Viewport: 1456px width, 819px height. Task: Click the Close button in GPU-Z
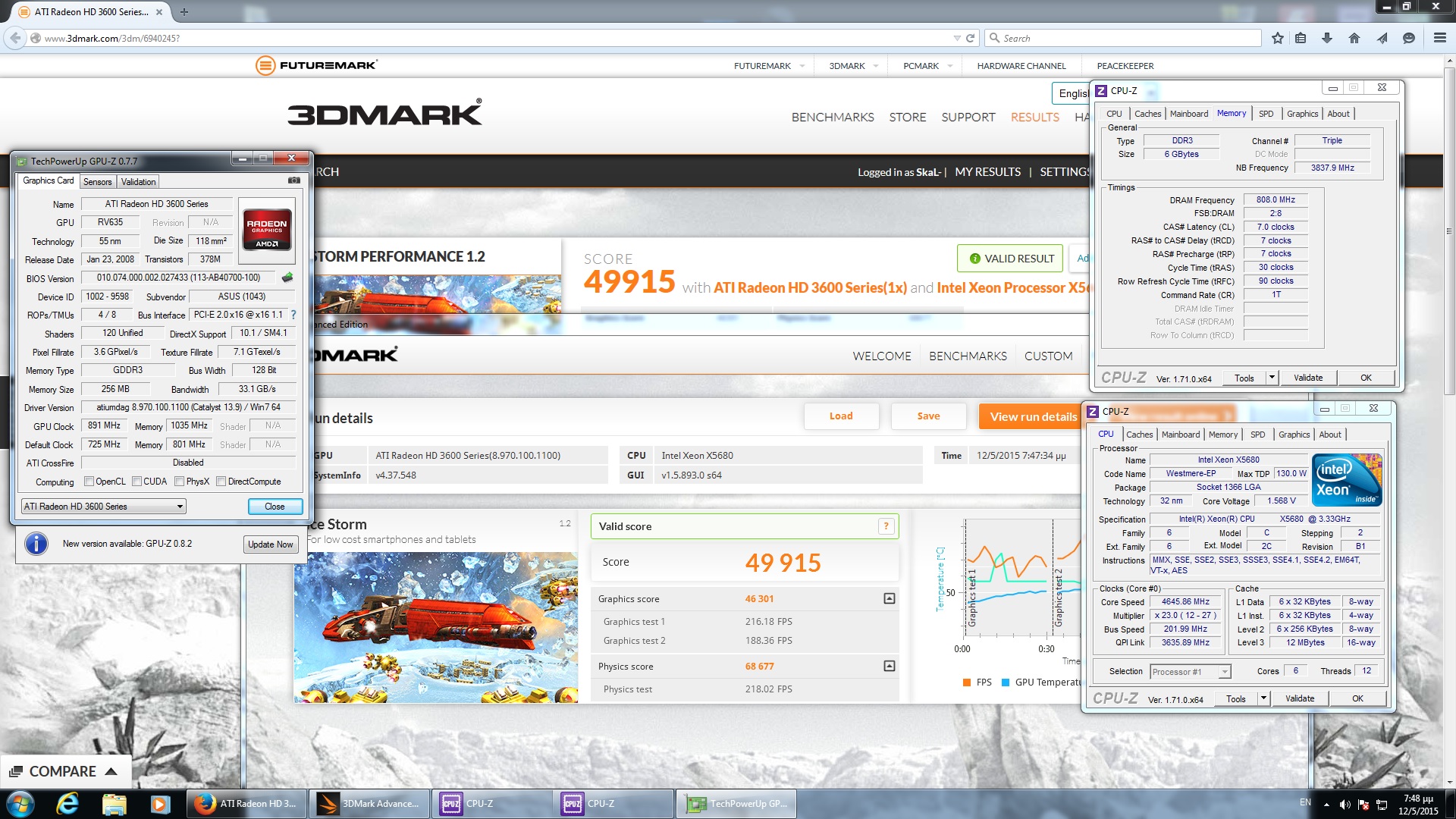coord(275,506)
